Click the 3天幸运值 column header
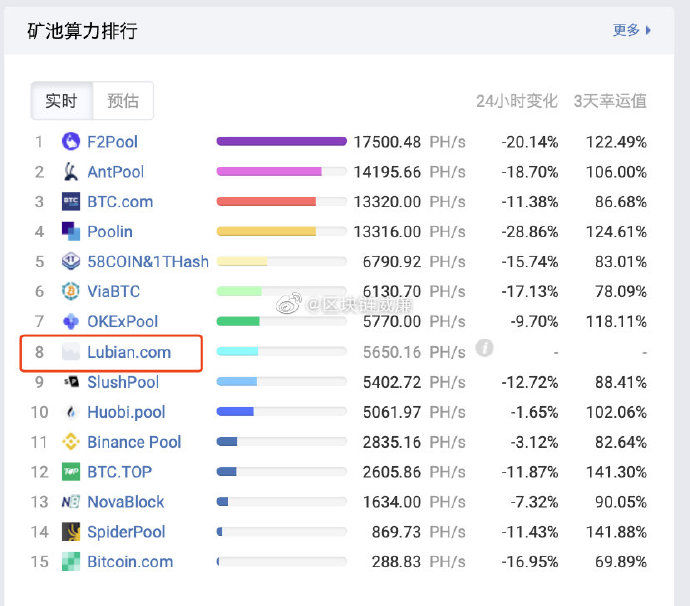The image size is (690, 606). coord(610,101)
